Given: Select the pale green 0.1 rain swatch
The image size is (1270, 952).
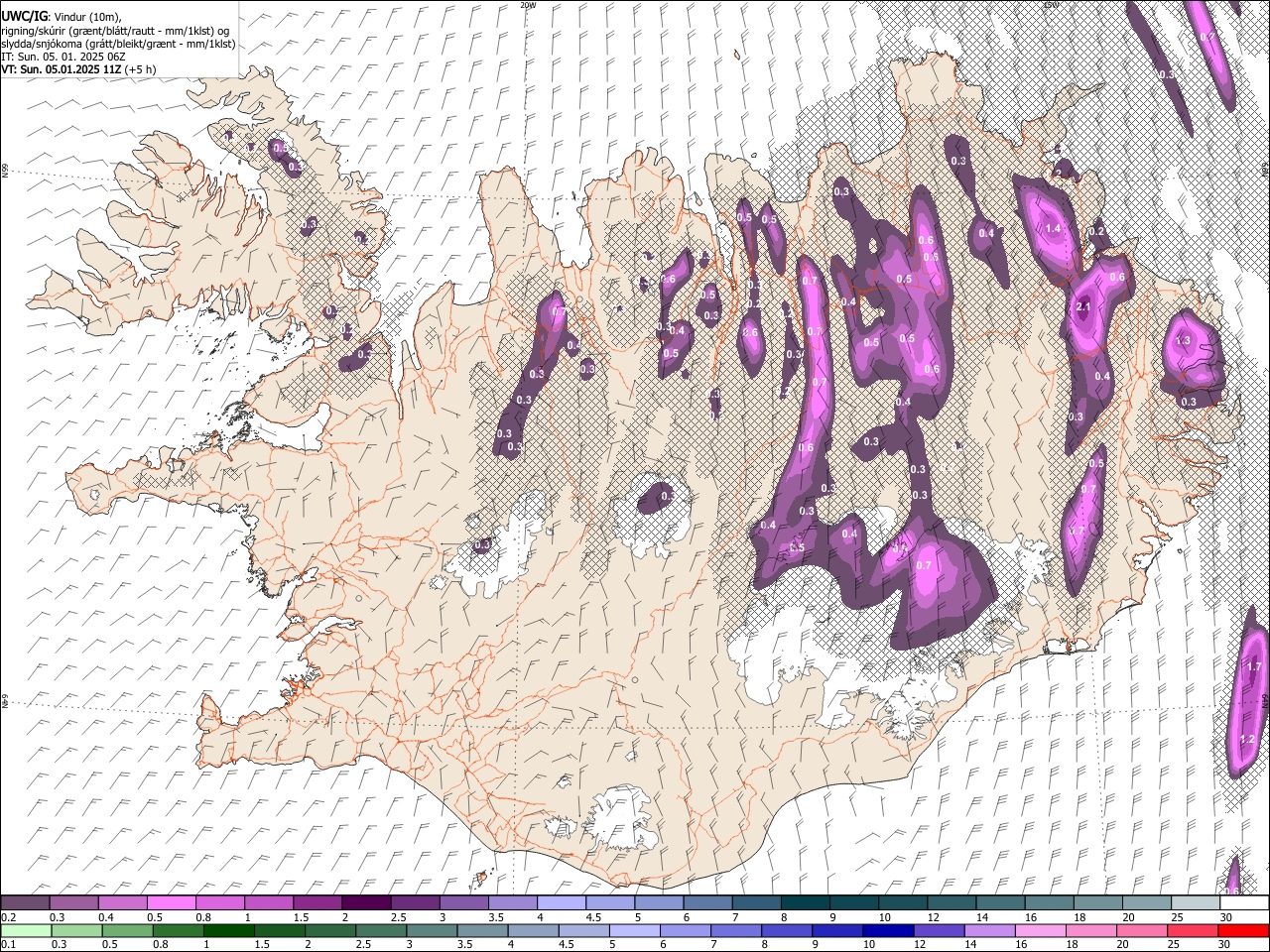Looking at the screenshot, I should tap(25, 930).
